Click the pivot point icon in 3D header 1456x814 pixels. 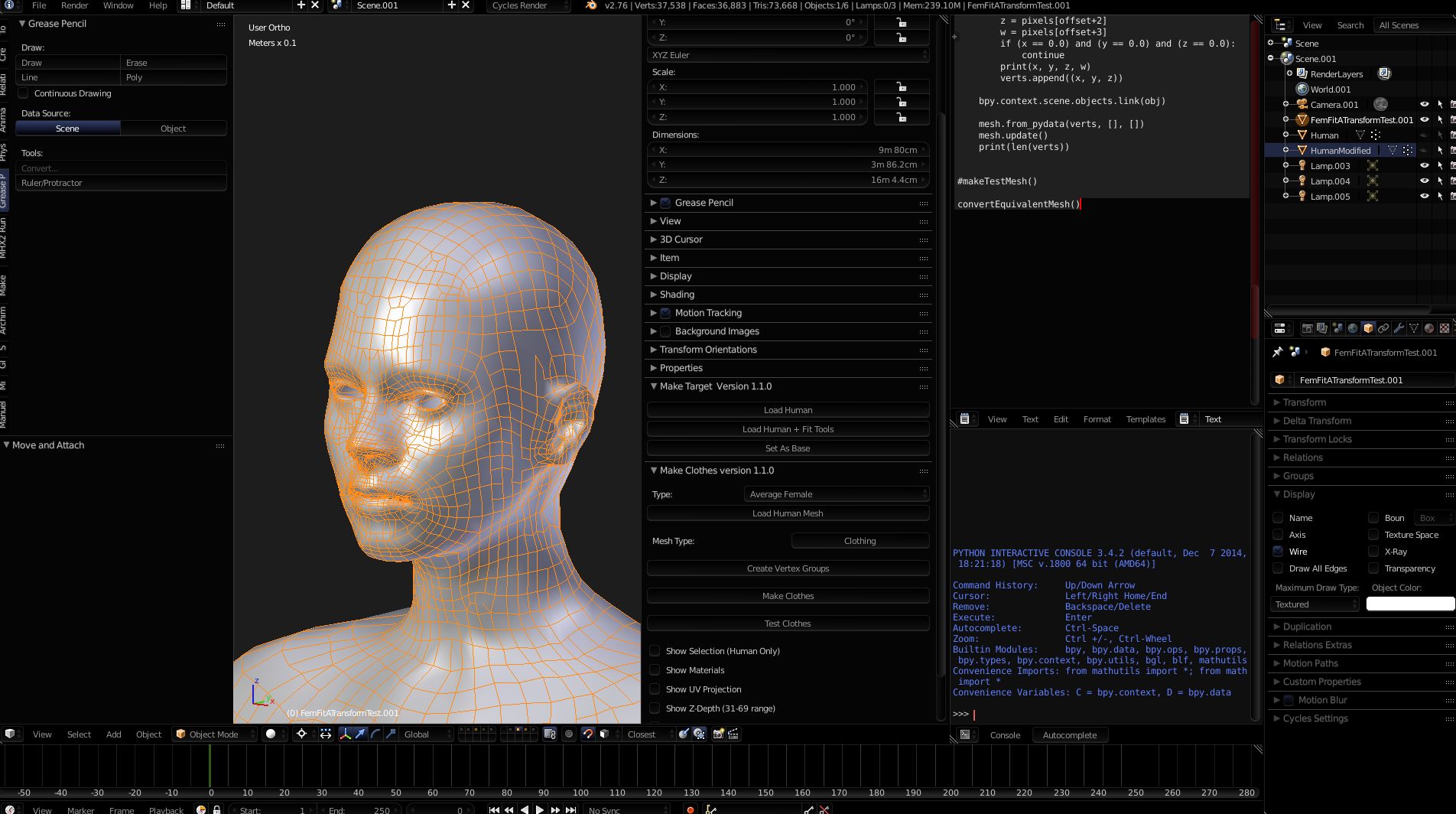[x=302, y=734]
